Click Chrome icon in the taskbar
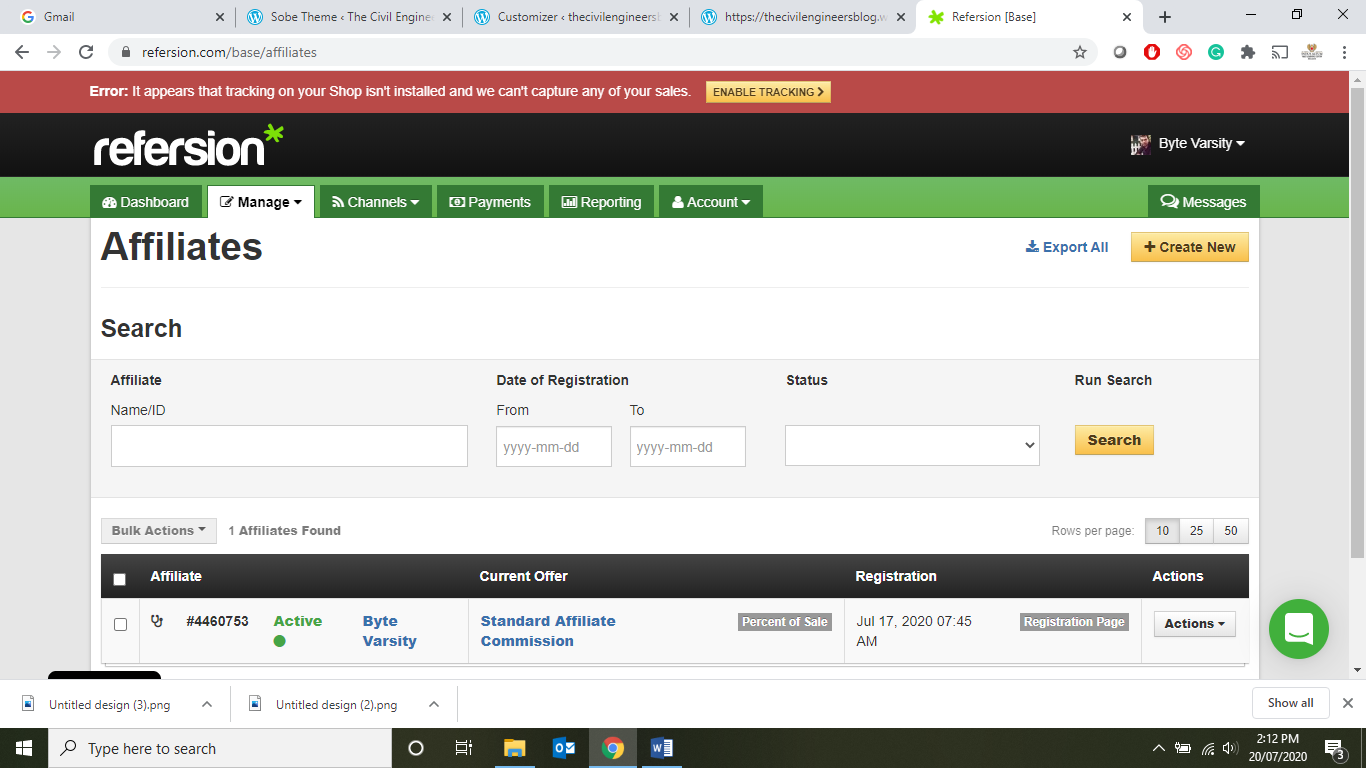The width and height of the screenshot is (1366, 768). 613,748
